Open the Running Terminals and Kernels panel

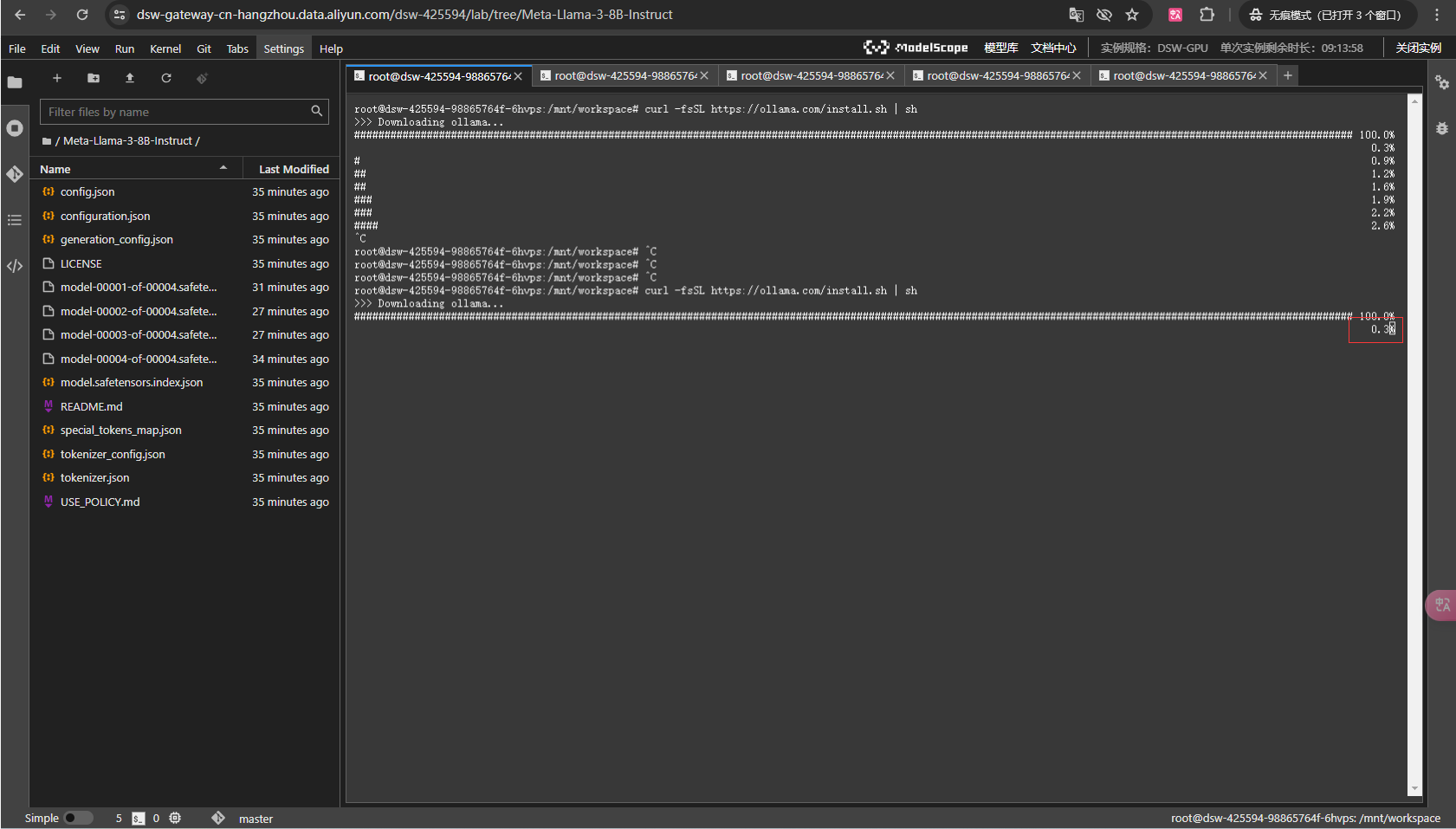(15, 128)
